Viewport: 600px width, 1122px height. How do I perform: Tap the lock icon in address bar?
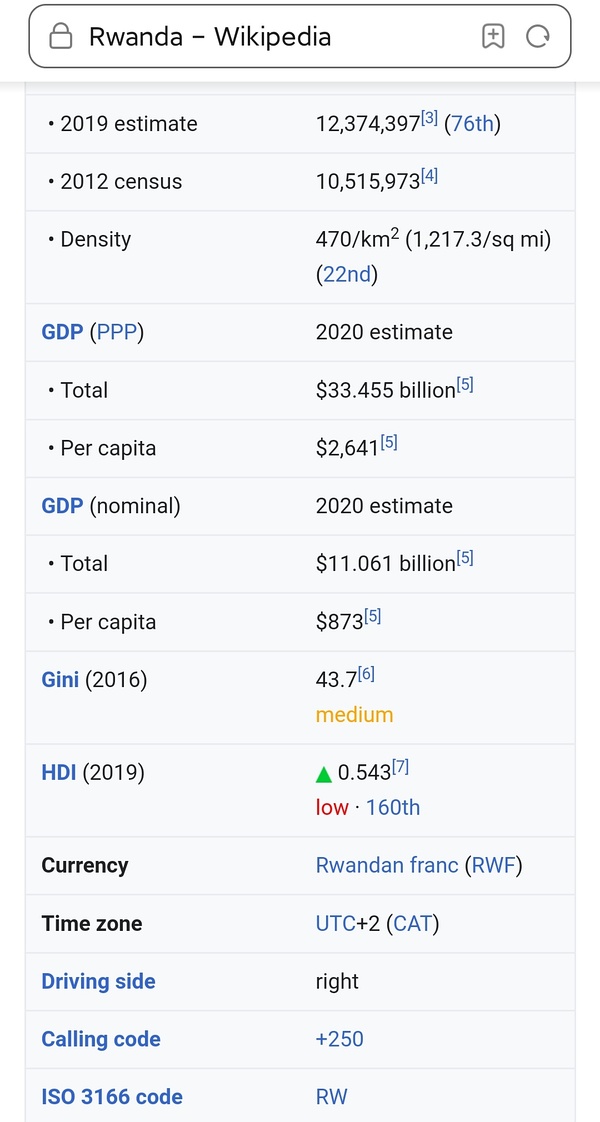pyautogui.click(x=62, y=38)
